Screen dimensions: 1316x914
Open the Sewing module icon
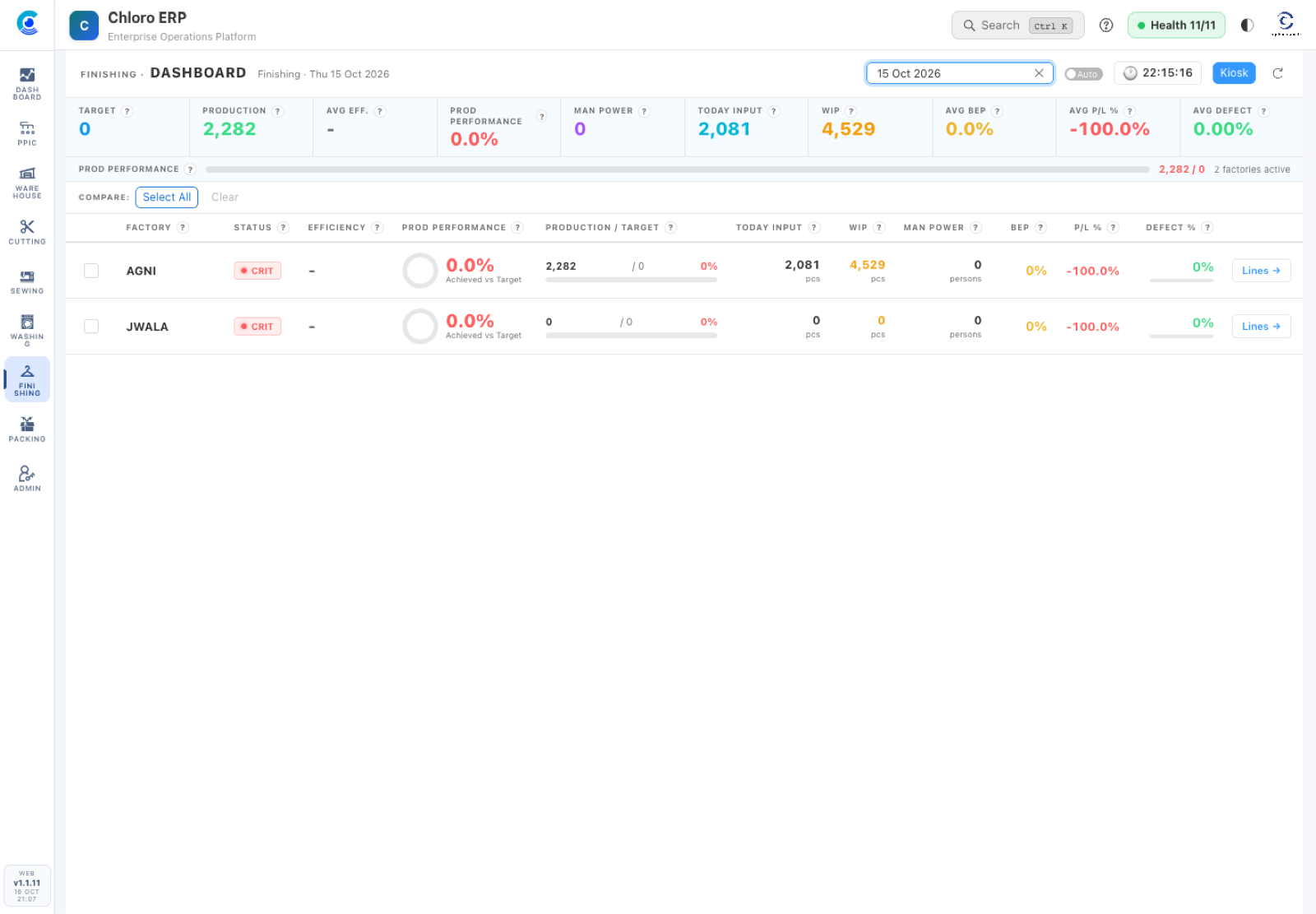27,281
